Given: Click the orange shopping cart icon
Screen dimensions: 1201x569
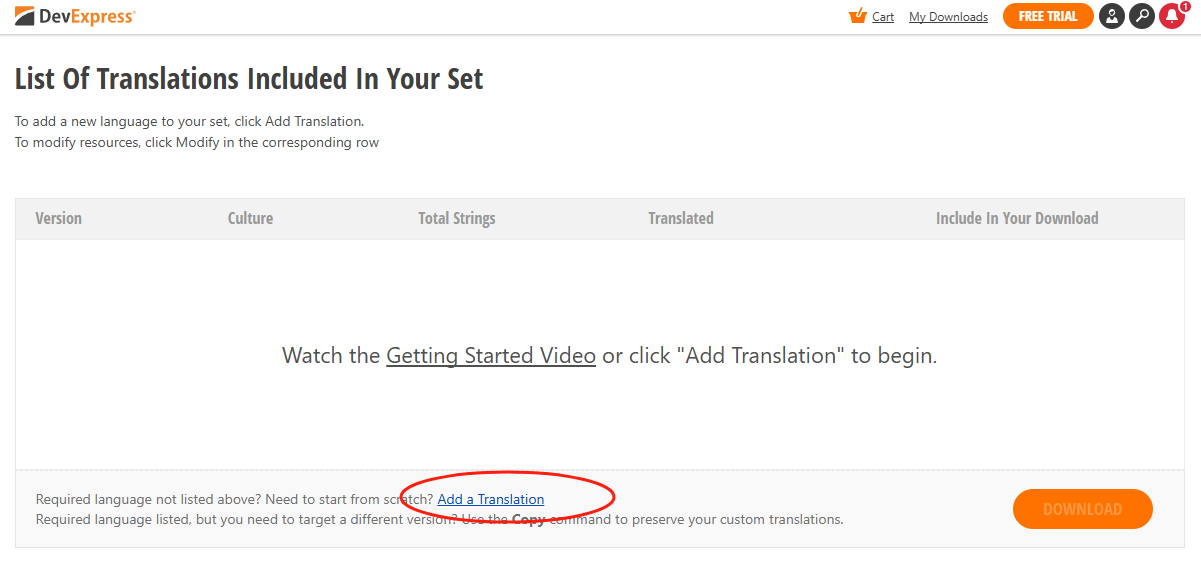Looking at the screenshot, I should pos(856,16).
